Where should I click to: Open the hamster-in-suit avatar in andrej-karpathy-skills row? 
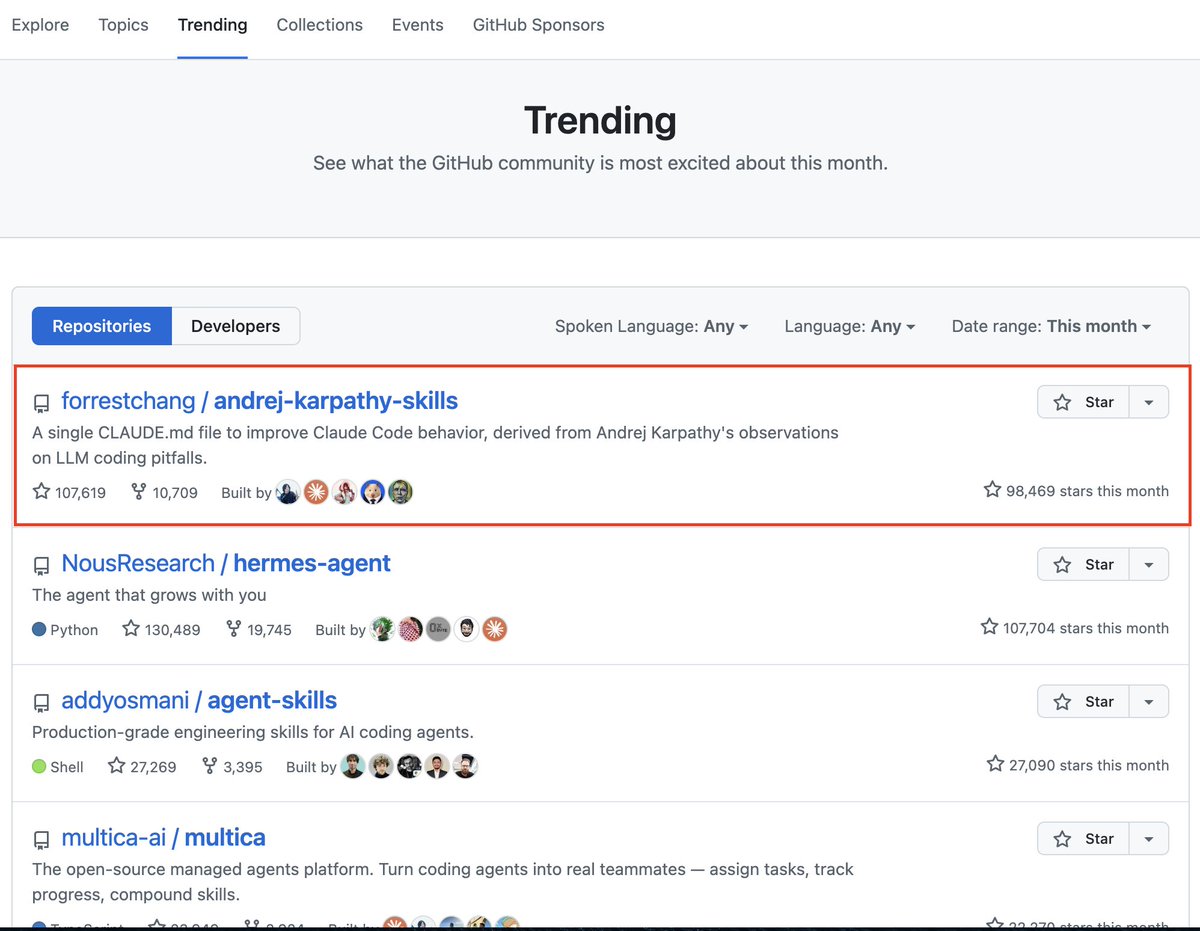point(372,492)
